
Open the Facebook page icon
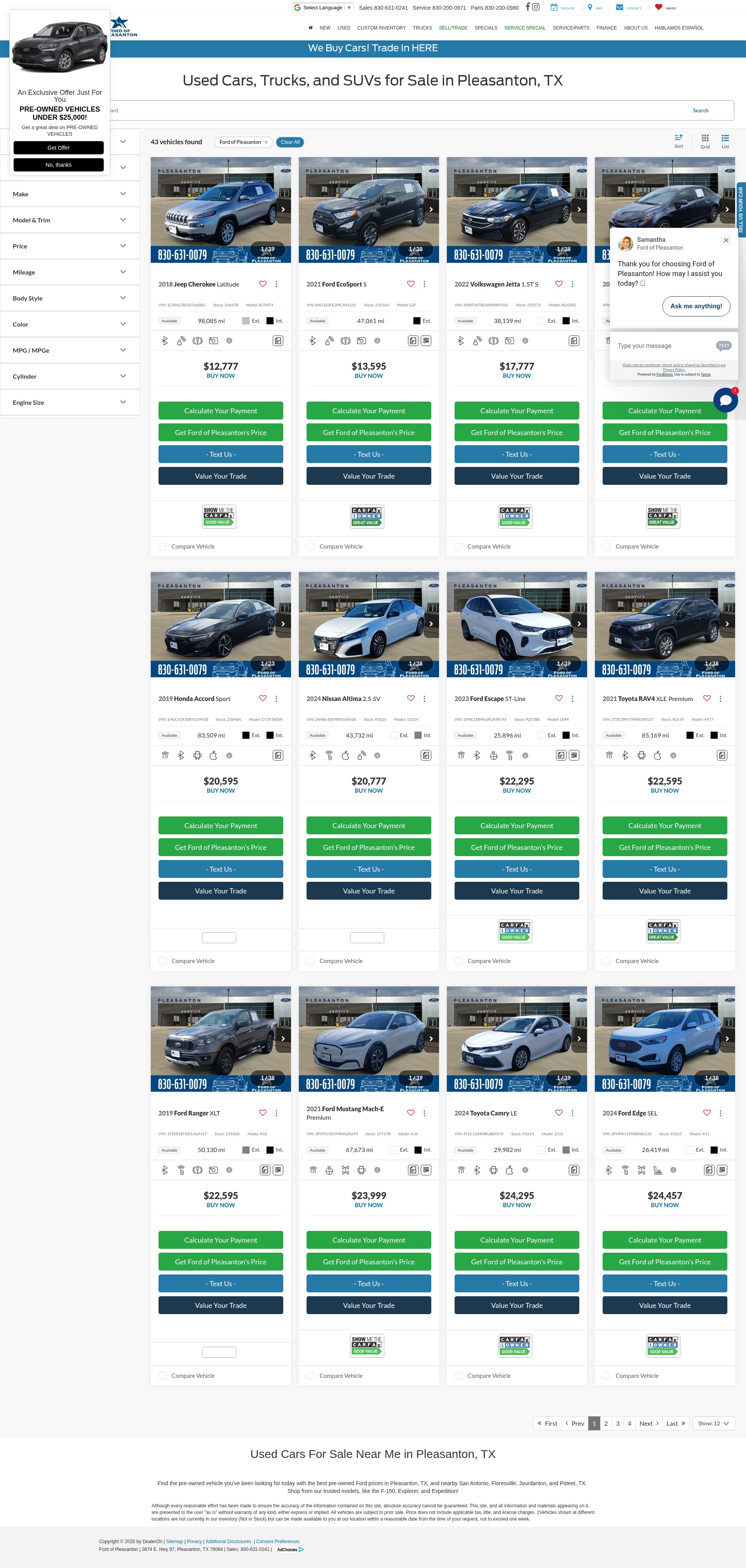528,7
